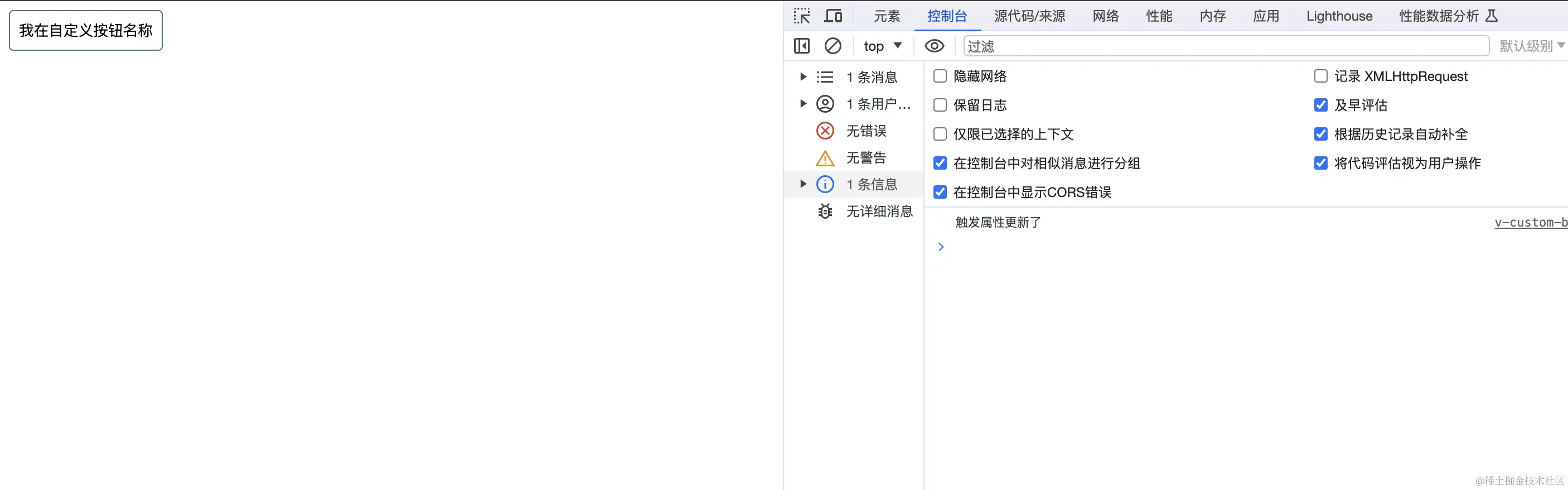The width and height of the screenshot is (1568, 490).
Task: Switch to the 应用 tab
Action: 1267,16
